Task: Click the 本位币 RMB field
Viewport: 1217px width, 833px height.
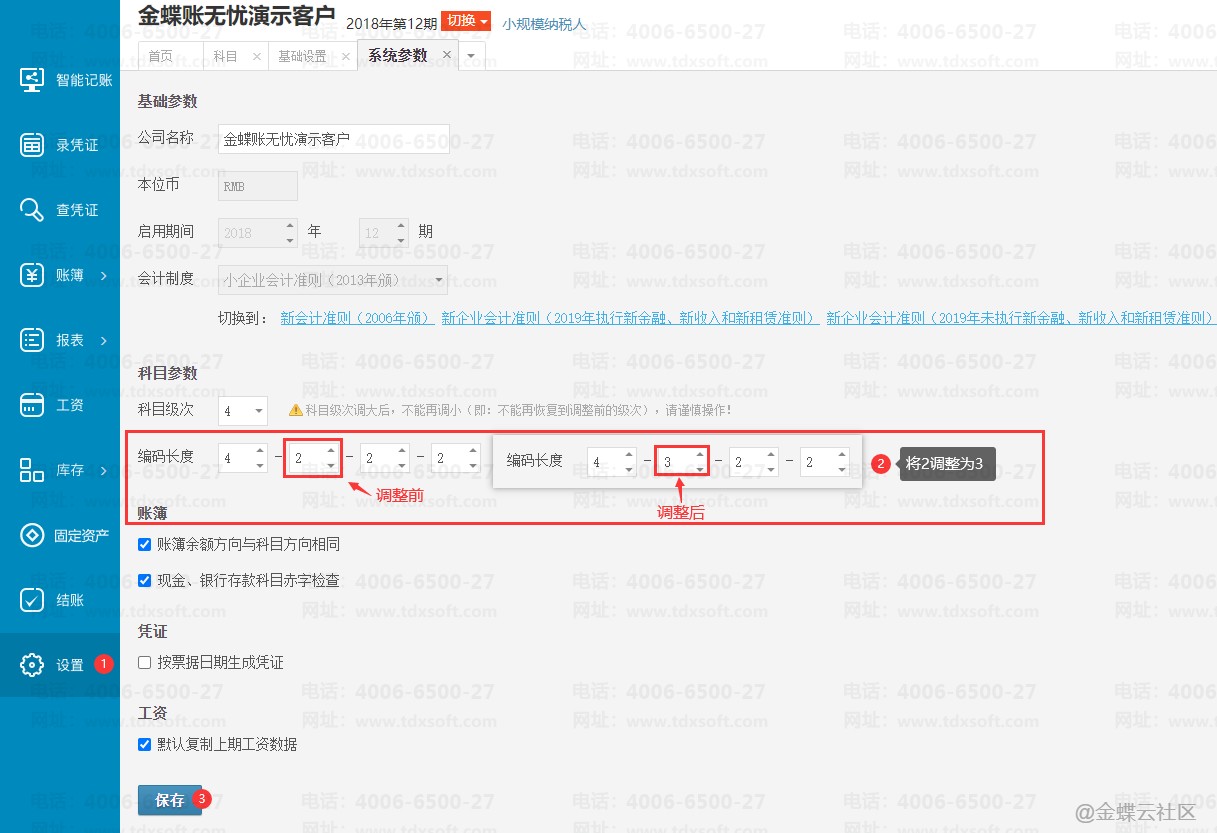Action: [x=258, y=186]
